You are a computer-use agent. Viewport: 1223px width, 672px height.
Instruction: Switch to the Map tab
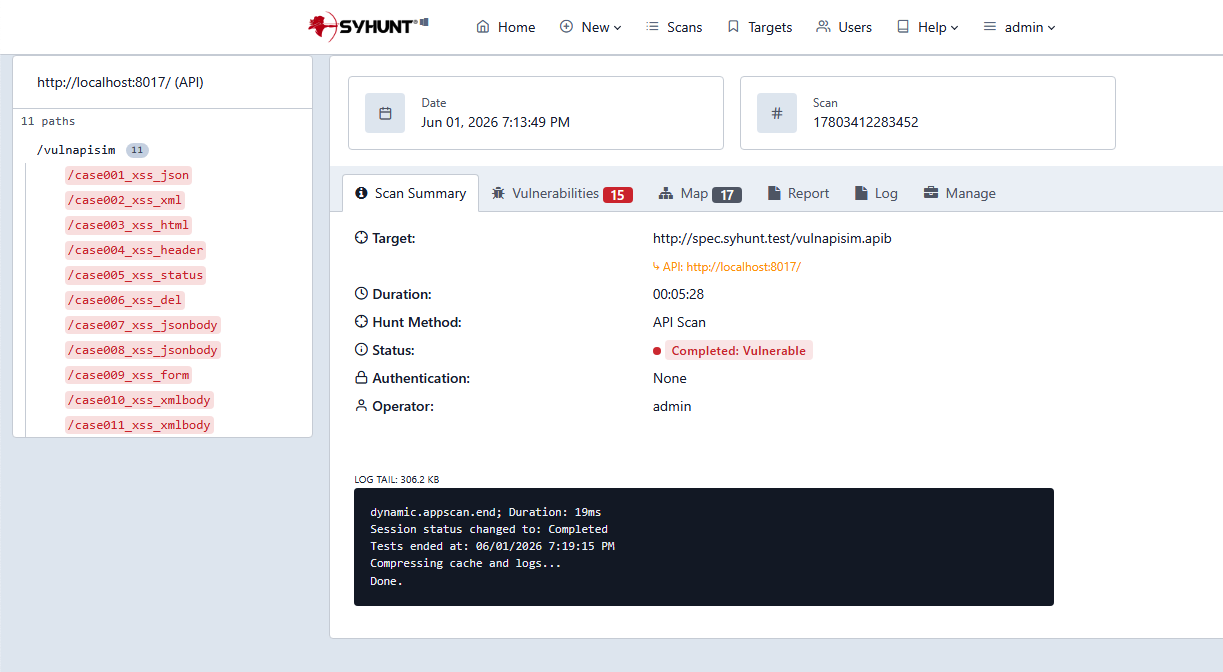click(700, 193)
